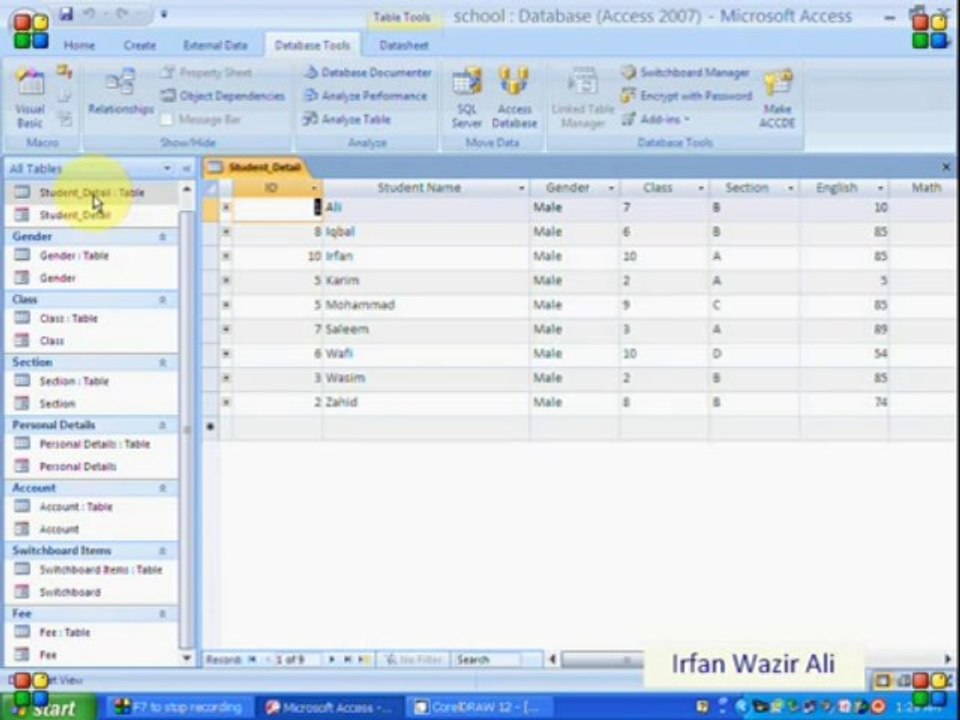Click the cell containing 'Mohammad'
Viewport: 960px width, 720px height.
(426, 305)
